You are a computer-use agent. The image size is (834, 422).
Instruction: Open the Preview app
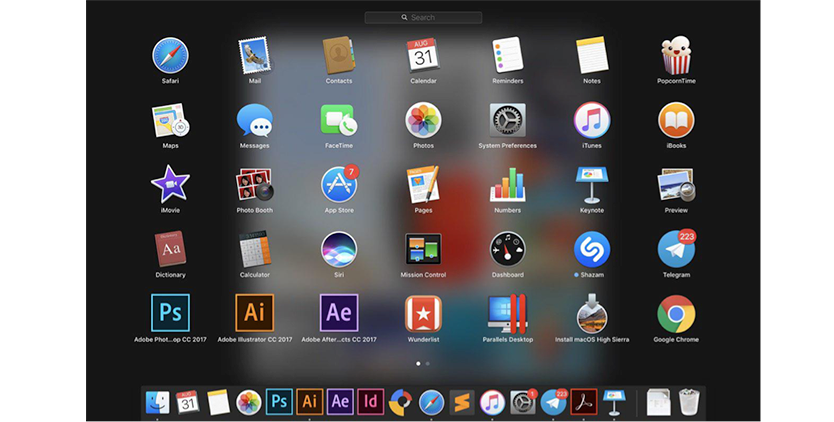click(676, 184)
